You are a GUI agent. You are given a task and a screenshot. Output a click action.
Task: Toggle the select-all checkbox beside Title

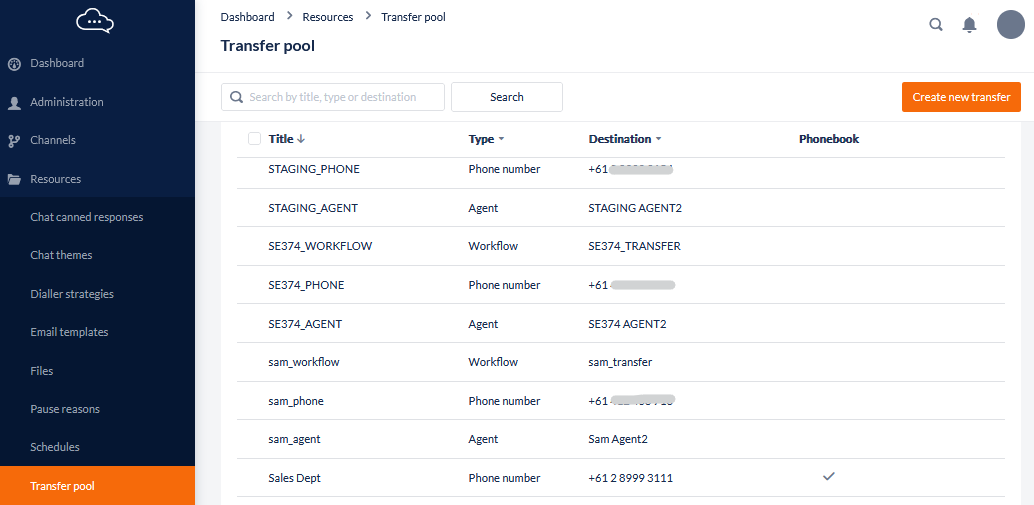click(254, 139)
